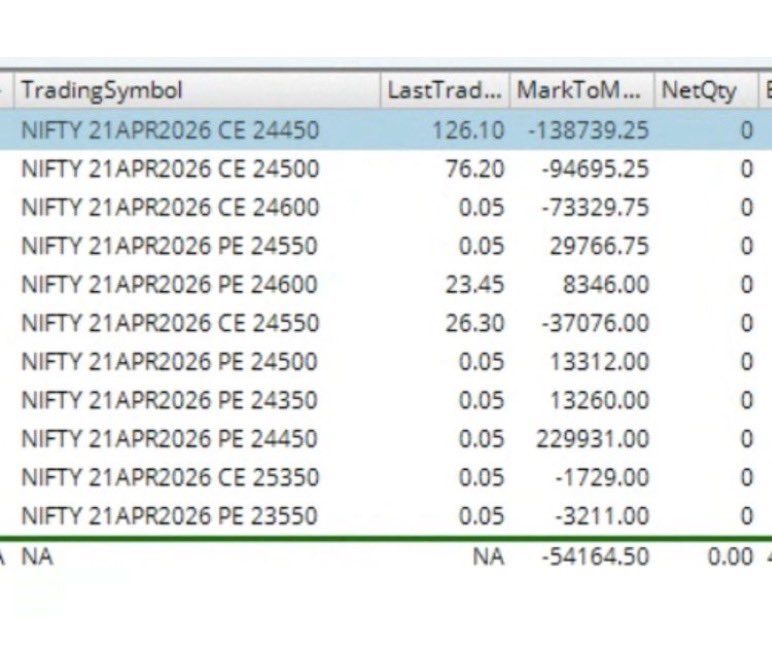Click NA in summary row symbol column
Viewport: 772px width, 651px height.
point(37,557)
